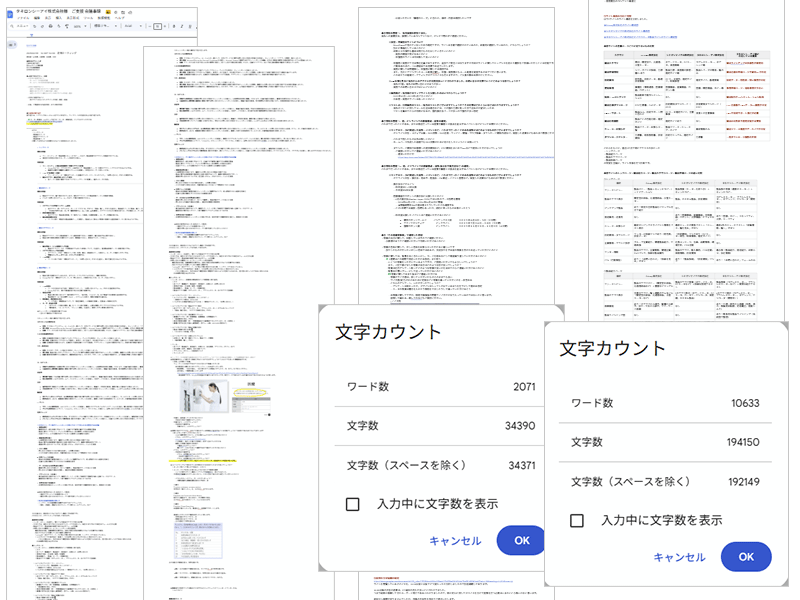Image resolution: width=800 pixels, height=600 pixels.
Task: Toggle italic formatting in the toolbar
Action: 181,25
